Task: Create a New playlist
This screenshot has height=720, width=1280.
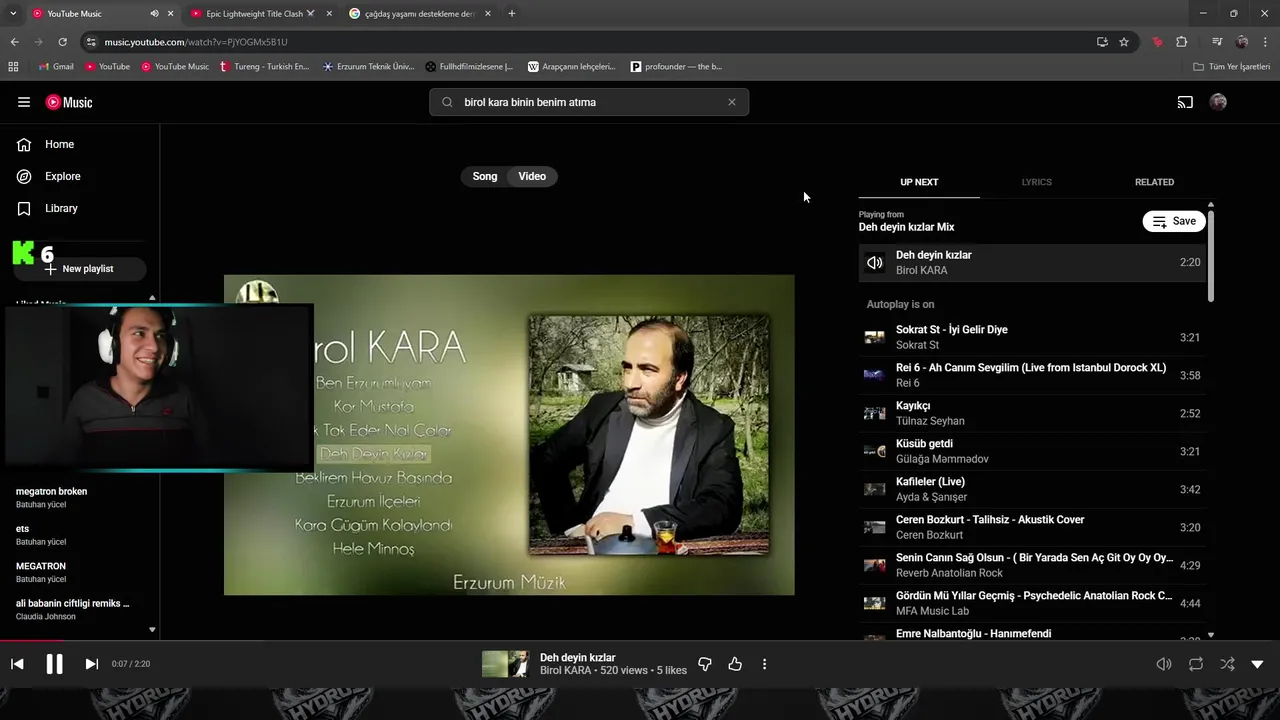Action: point(80,269)
